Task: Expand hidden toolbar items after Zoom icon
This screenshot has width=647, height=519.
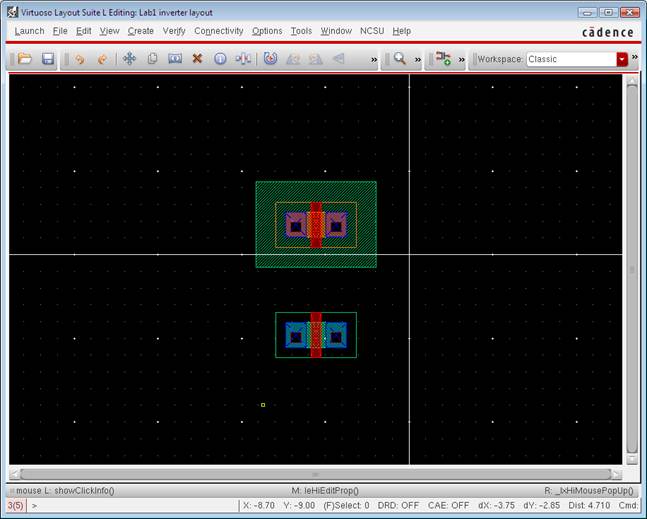Action: [x=417, y=59]
